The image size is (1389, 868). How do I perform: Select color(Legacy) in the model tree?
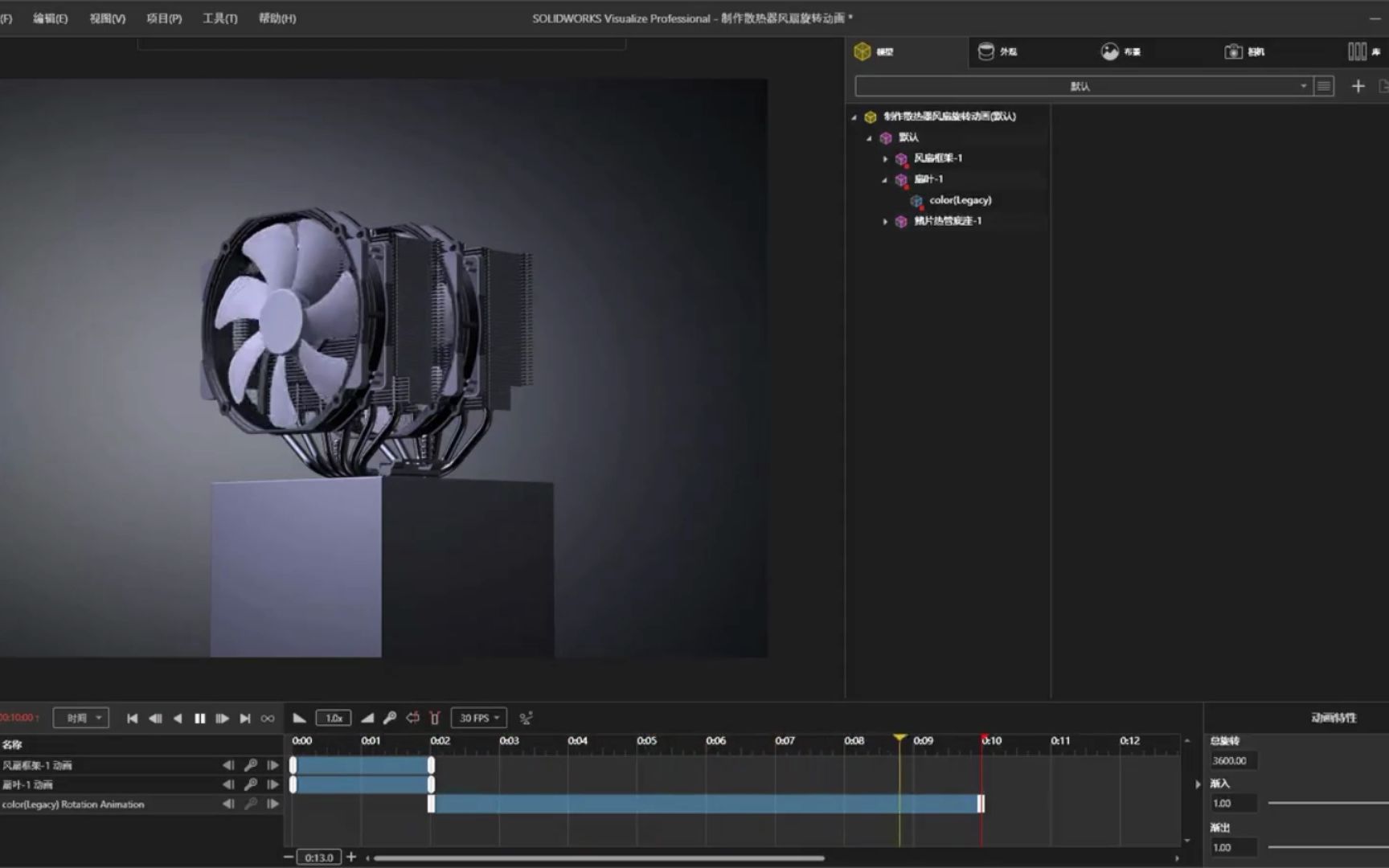tap(960, 200)
